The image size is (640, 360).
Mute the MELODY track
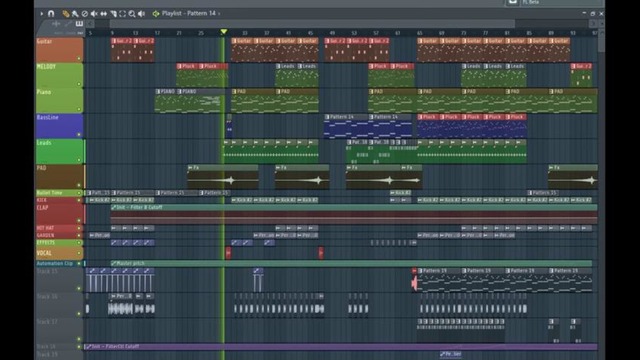pos(79,84)
